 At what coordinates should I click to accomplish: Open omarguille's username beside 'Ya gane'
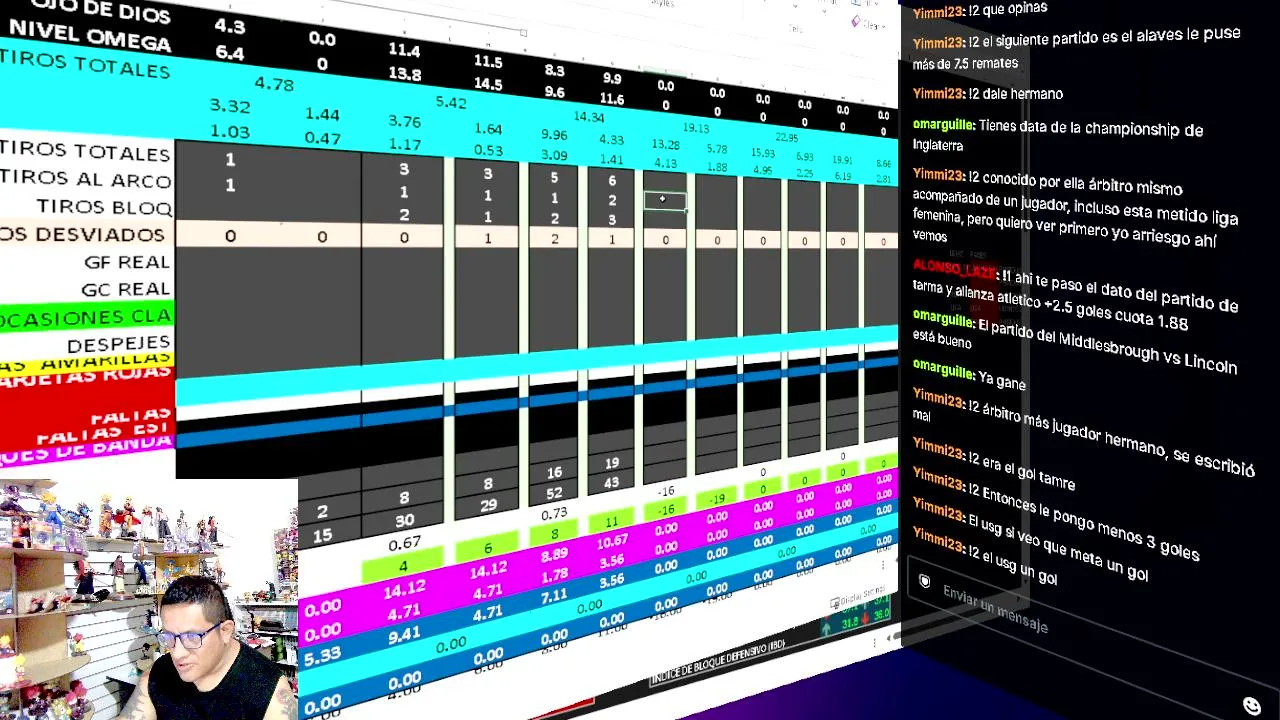943,372
